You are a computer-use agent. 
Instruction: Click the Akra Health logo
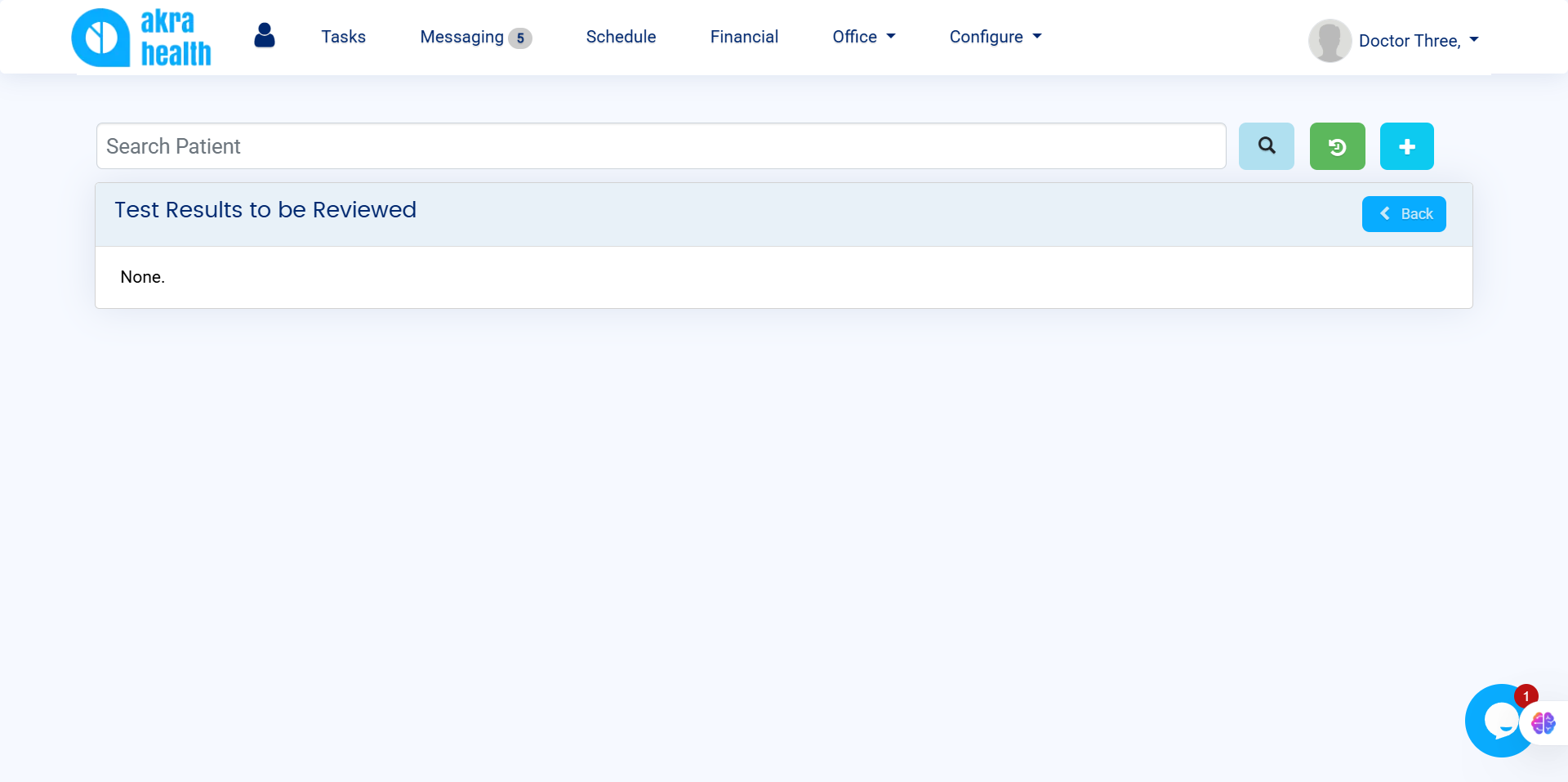coord(141,38)
